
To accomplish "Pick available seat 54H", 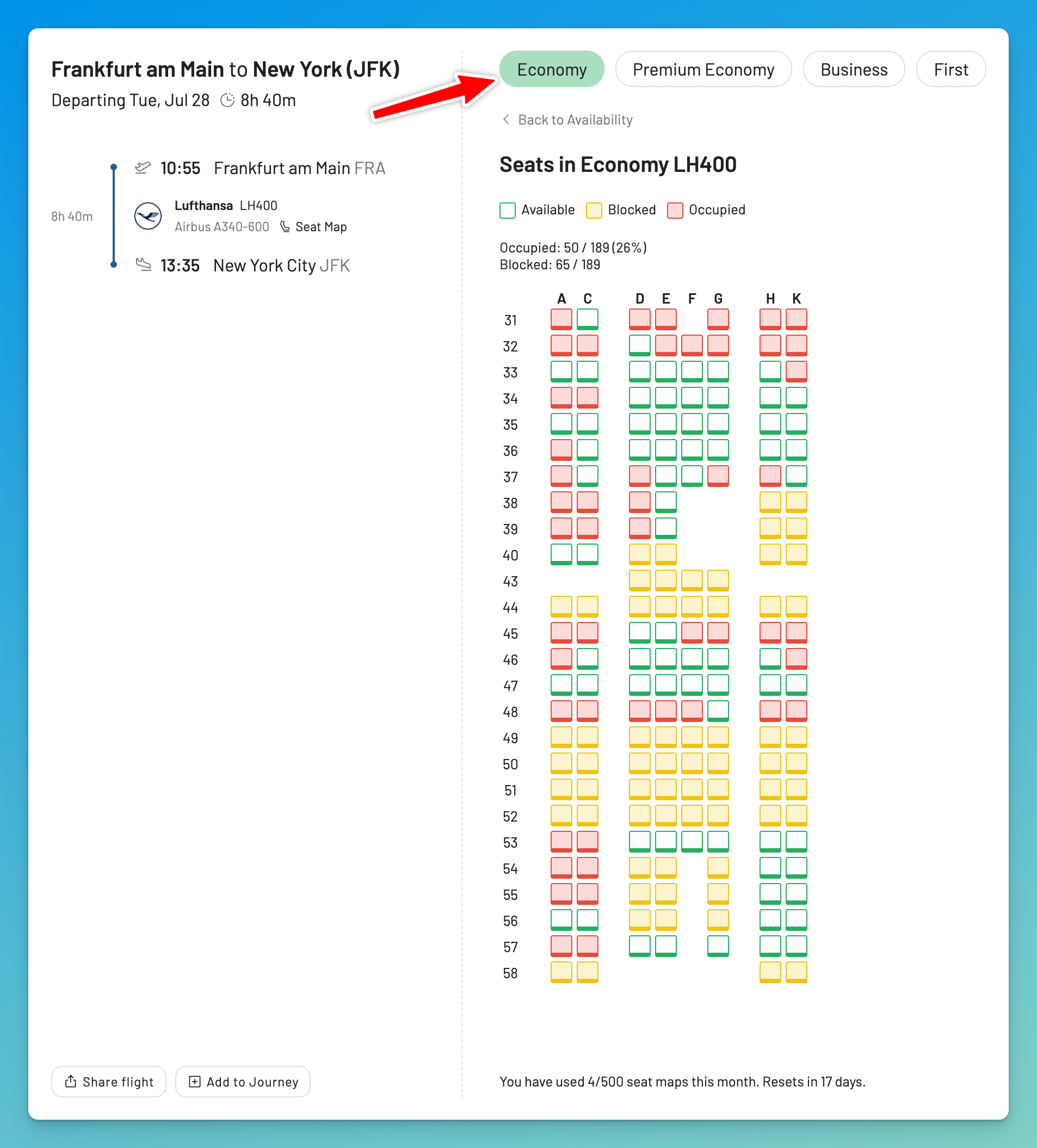I will [x=770, y=868].
